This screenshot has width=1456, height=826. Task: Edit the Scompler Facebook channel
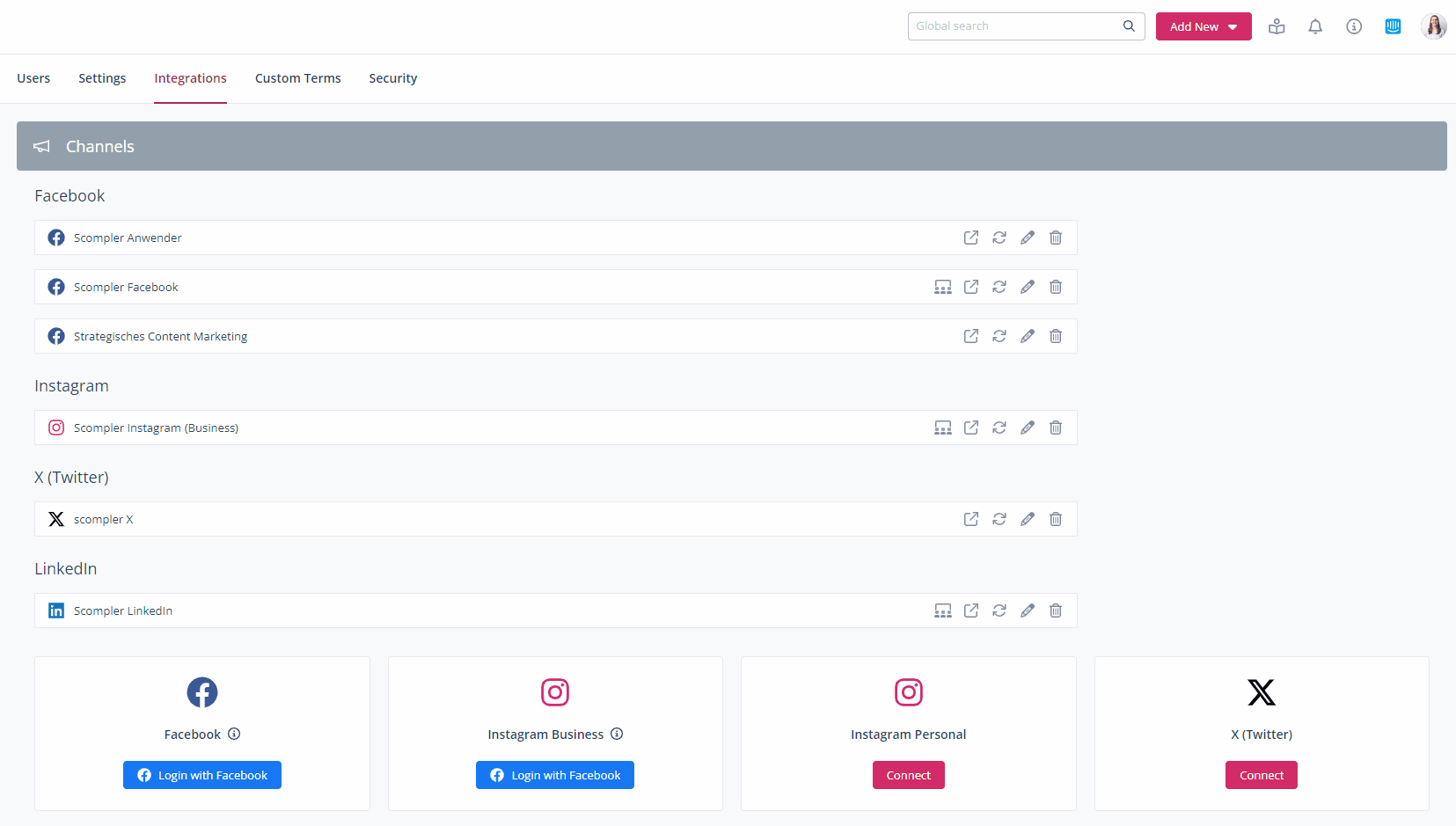[1028, 287]
